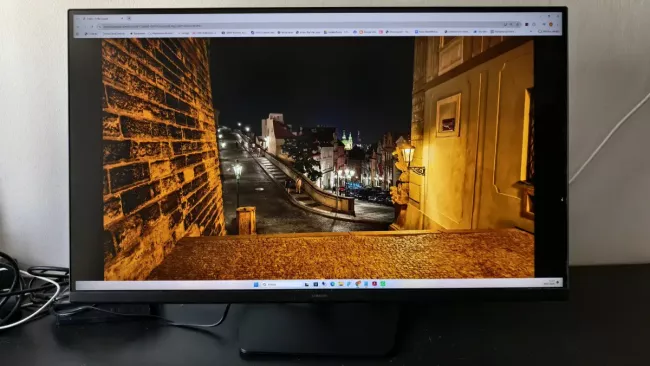The image size is (650, 366).
Task: Open the apps grid icon on bookmarks bar
Action: [x=77, y=34]
